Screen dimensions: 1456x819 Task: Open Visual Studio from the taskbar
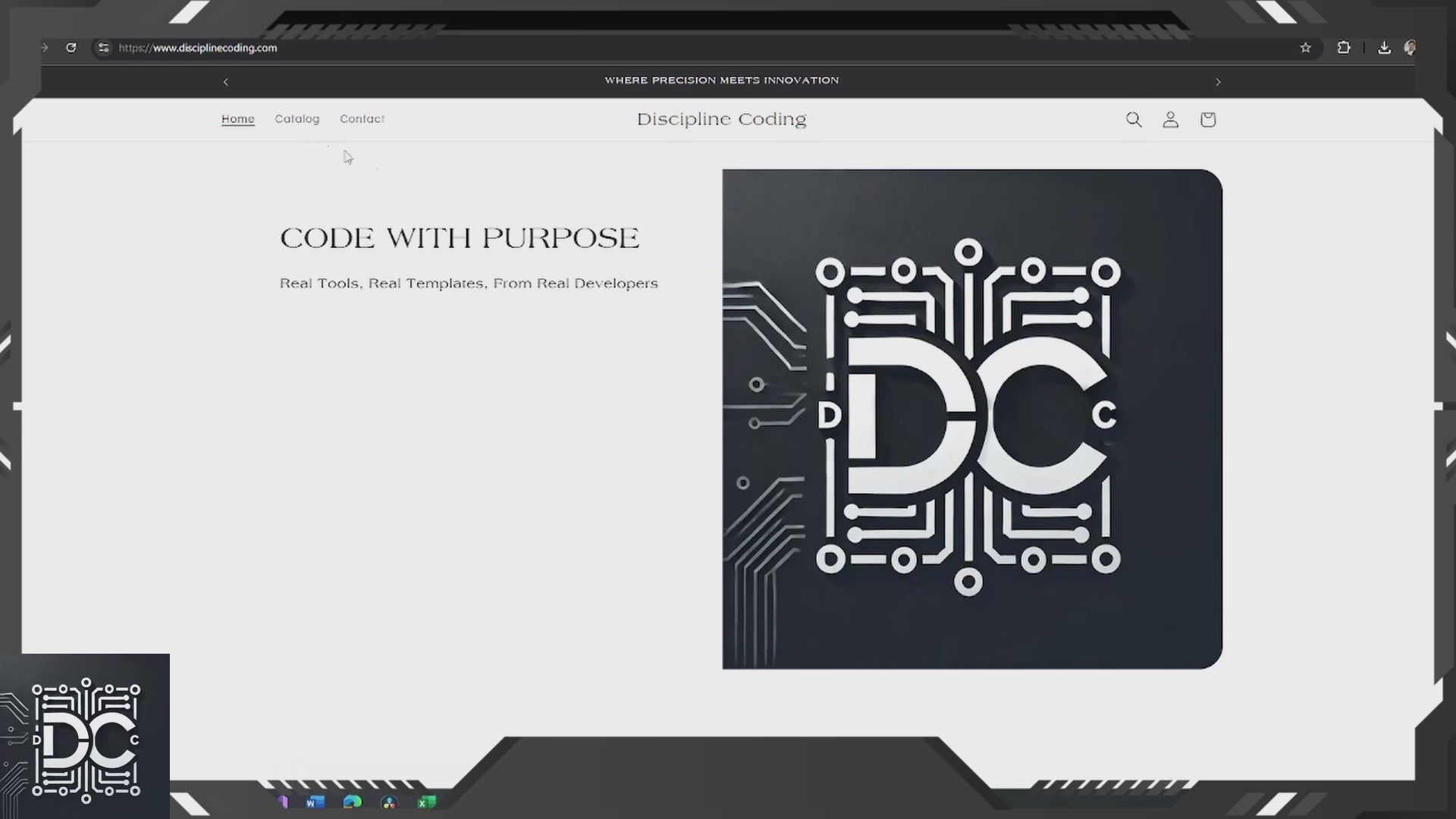(283, 802)
